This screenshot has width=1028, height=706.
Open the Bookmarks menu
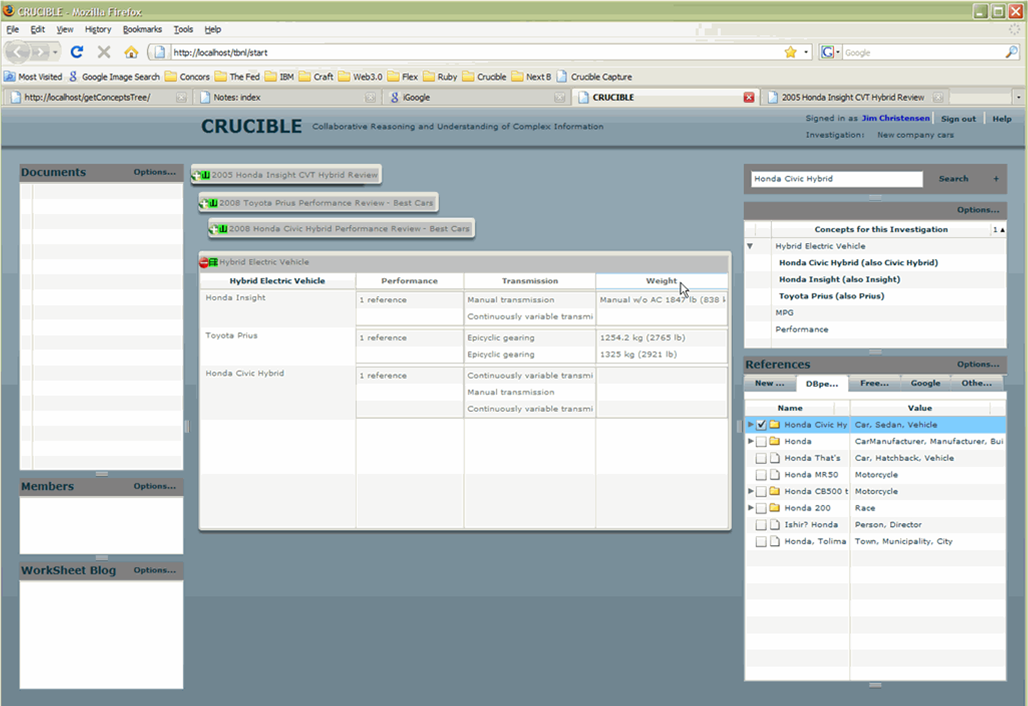click(142, 29)
